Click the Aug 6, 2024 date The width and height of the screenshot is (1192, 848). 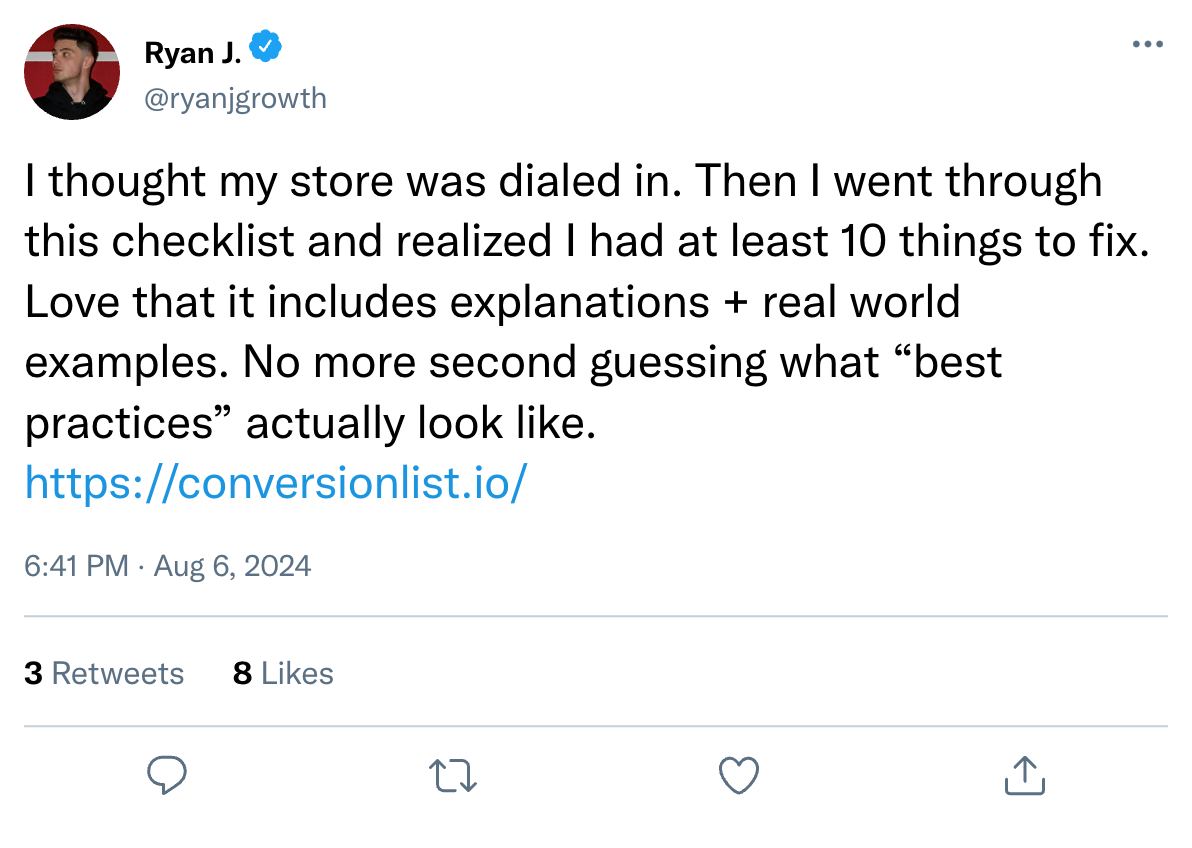[231, 566]
